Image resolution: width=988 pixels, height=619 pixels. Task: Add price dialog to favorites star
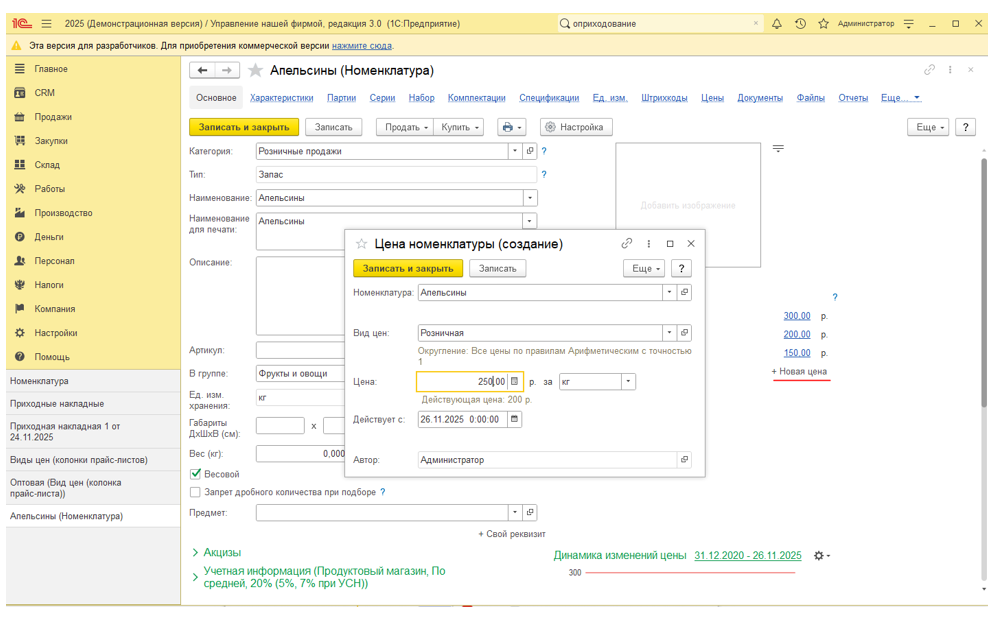pos(362,244)
